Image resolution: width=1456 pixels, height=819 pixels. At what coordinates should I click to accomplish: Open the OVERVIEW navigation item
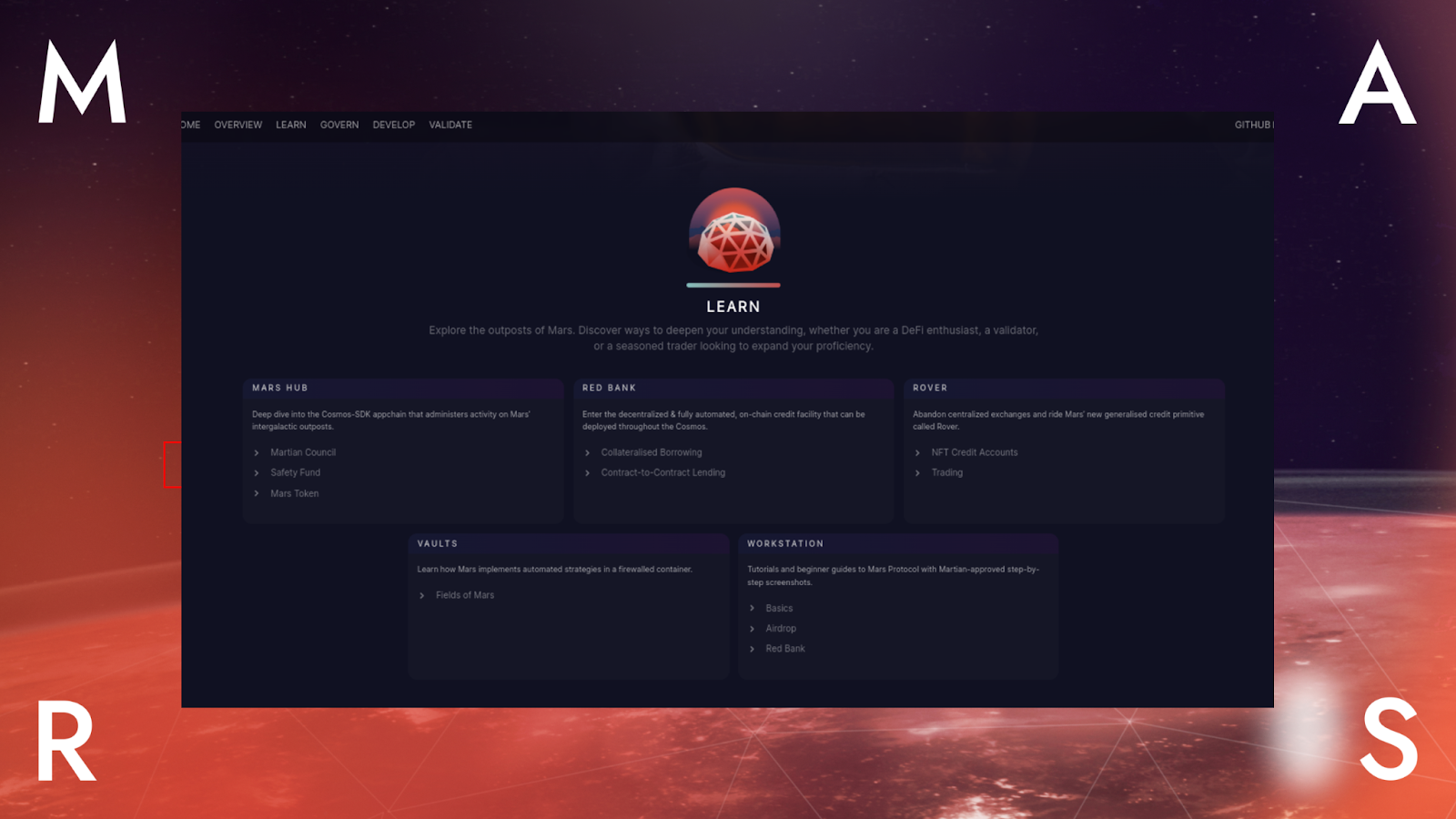238,125
